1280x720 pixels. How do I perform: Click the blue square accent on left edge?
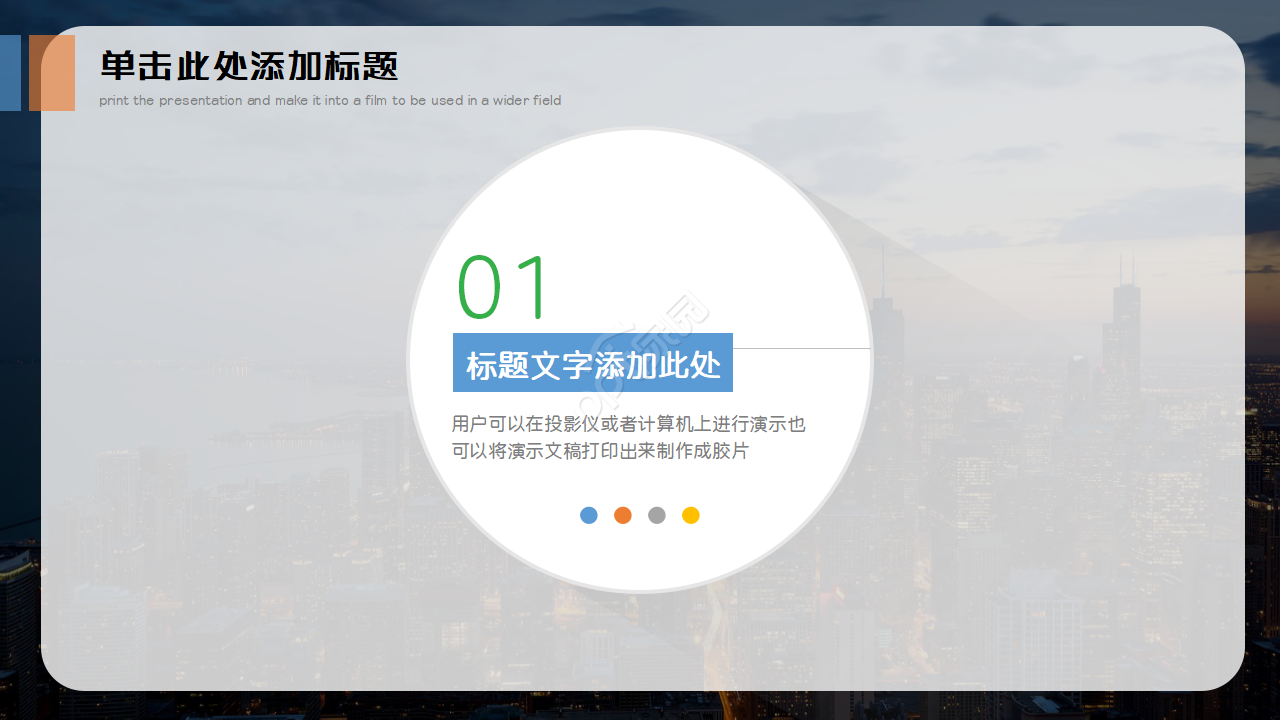tap(10, 73)
